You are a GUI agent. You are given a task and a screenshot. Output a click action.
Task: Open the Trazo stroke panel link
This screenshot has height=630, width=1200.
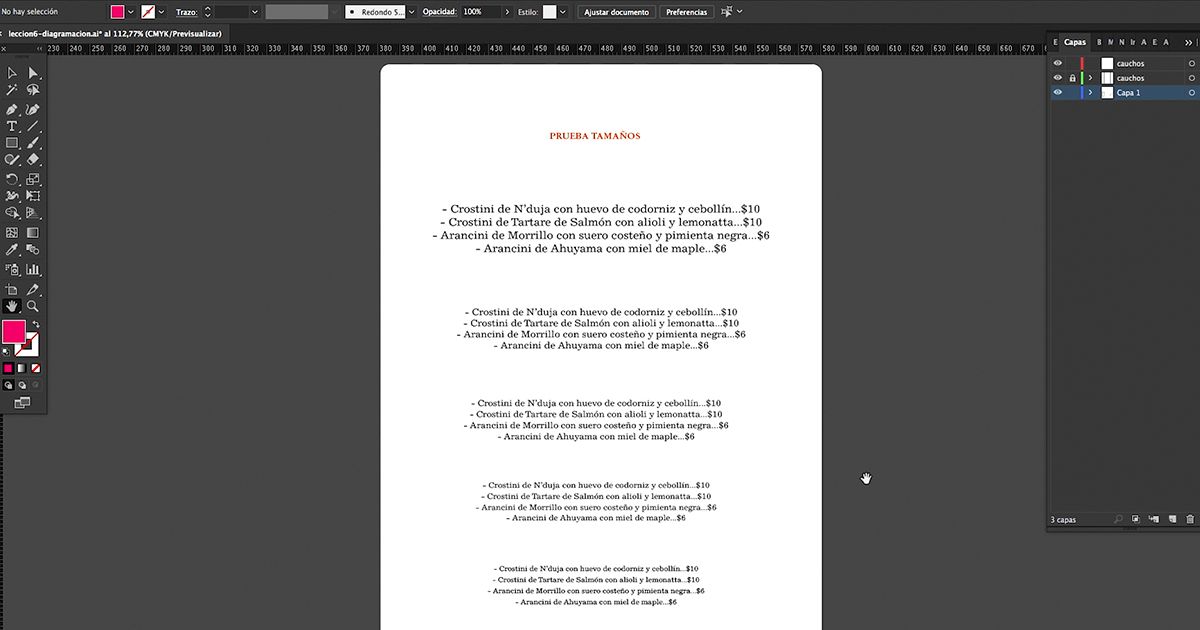tap(186, 12)
